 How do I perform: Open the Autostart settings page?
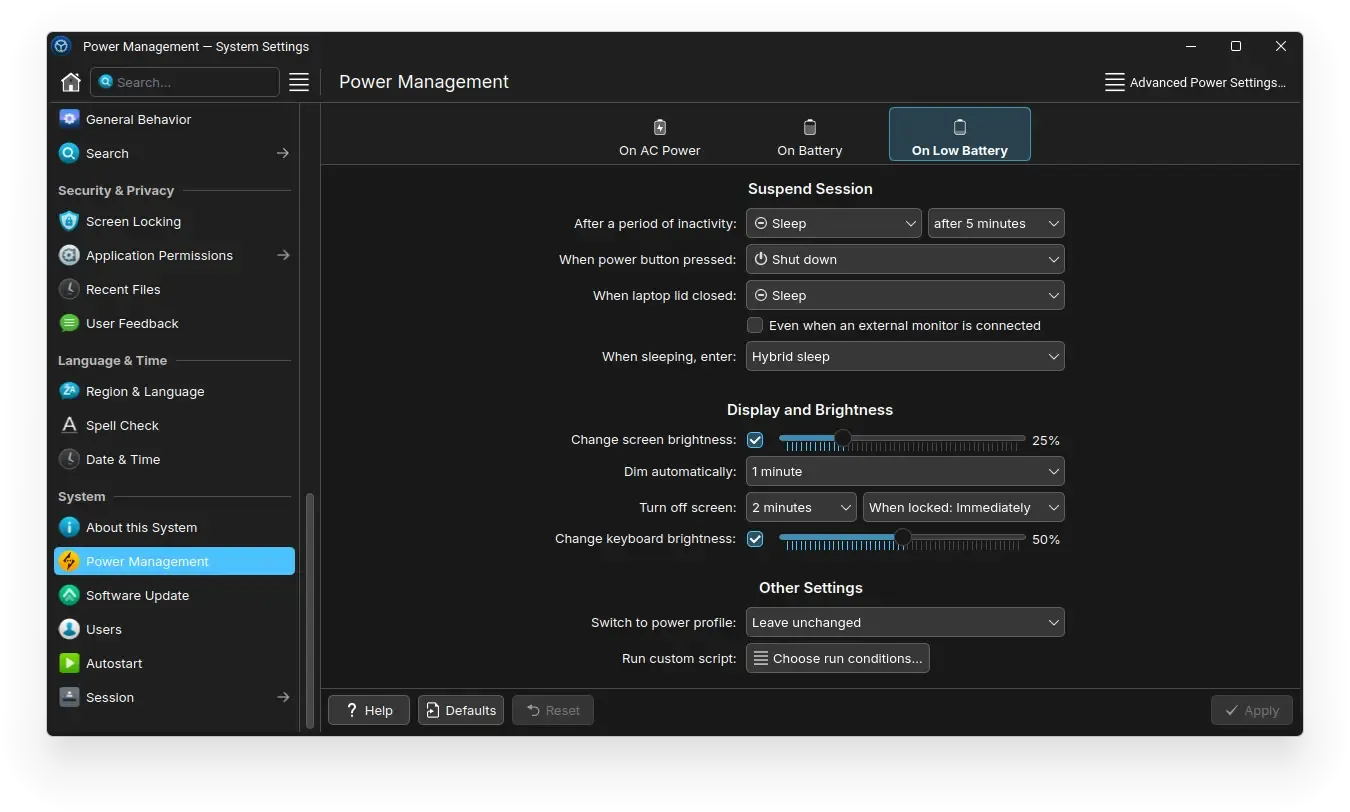174,663
